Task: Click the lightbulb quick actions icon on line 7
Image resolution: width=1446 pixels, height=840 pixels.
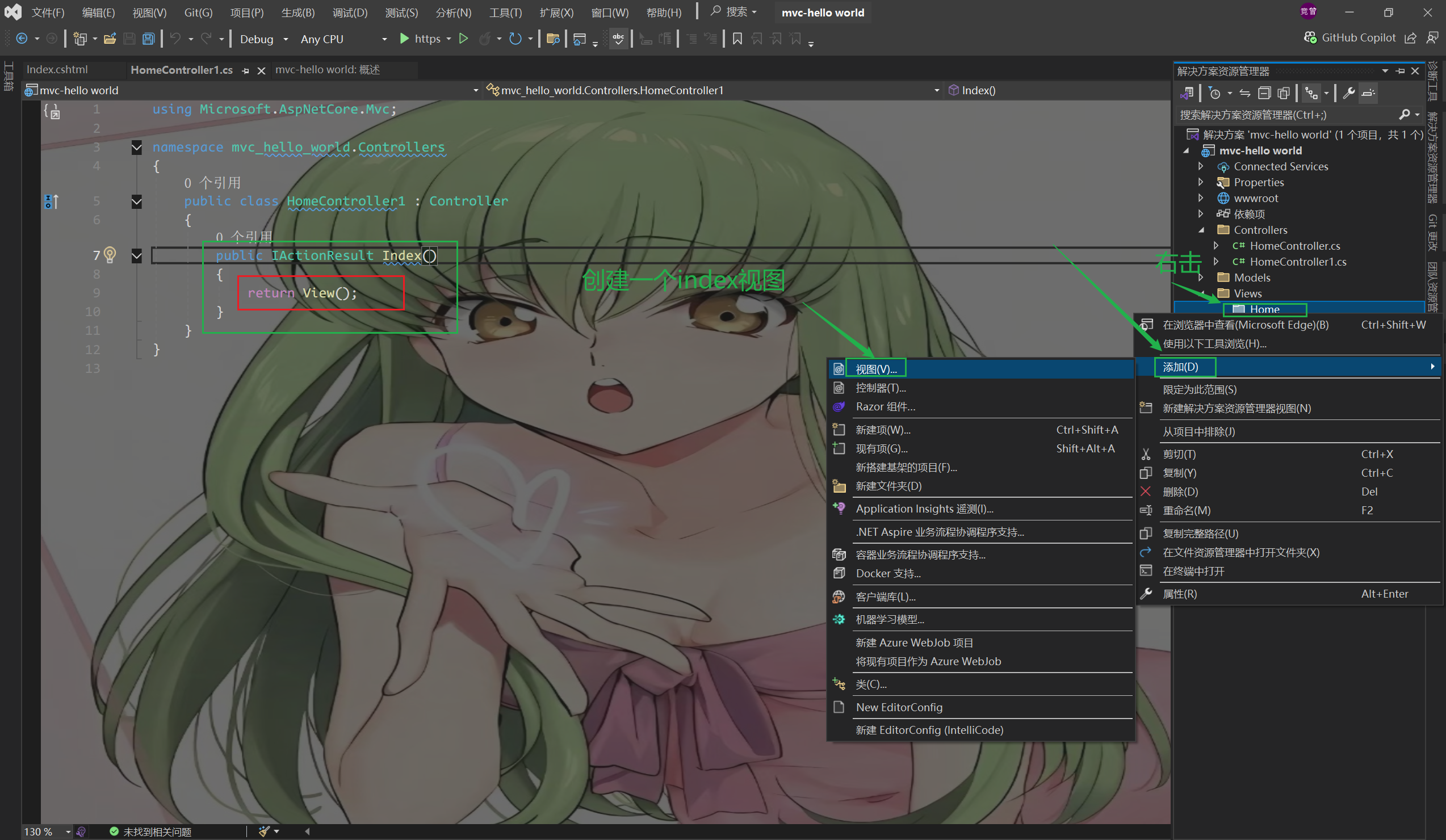Action: 110,254
